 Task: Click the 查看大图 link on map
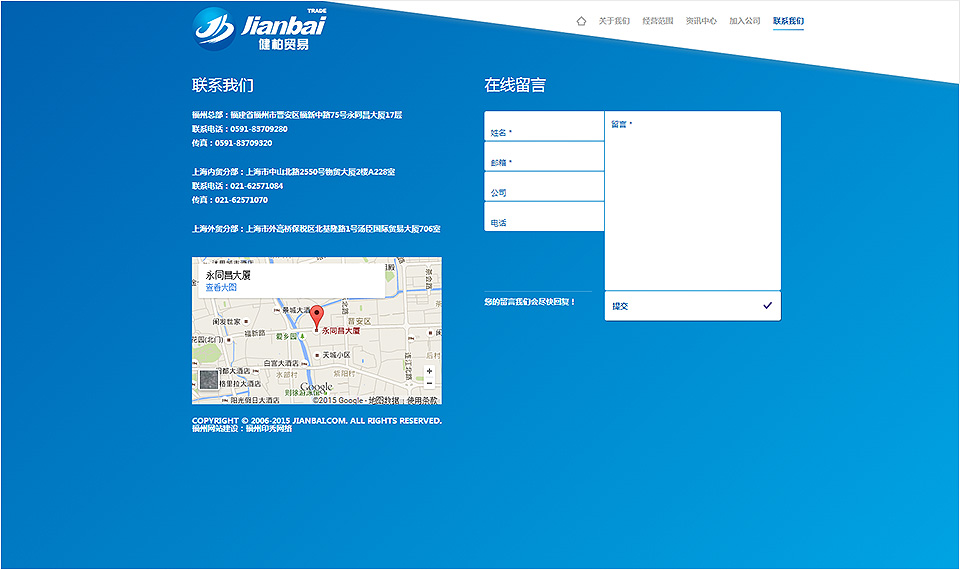pos(221,288)
